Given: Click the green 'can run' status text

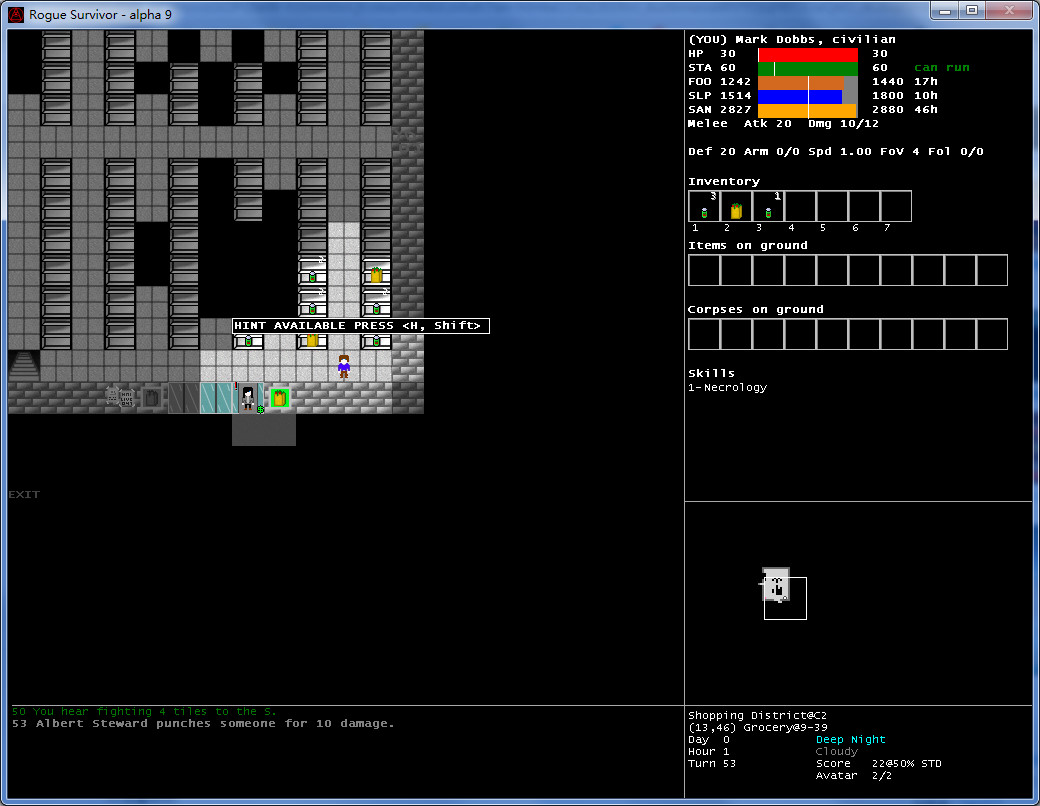Looking at the screenshot, I should 942,68.
